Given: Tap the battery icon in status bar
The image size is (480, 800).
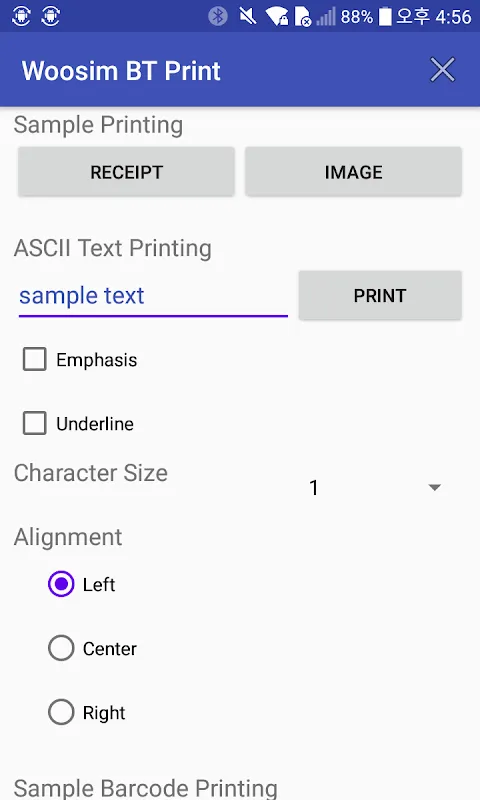Looking at the screenshot, I should coord(386,16).
